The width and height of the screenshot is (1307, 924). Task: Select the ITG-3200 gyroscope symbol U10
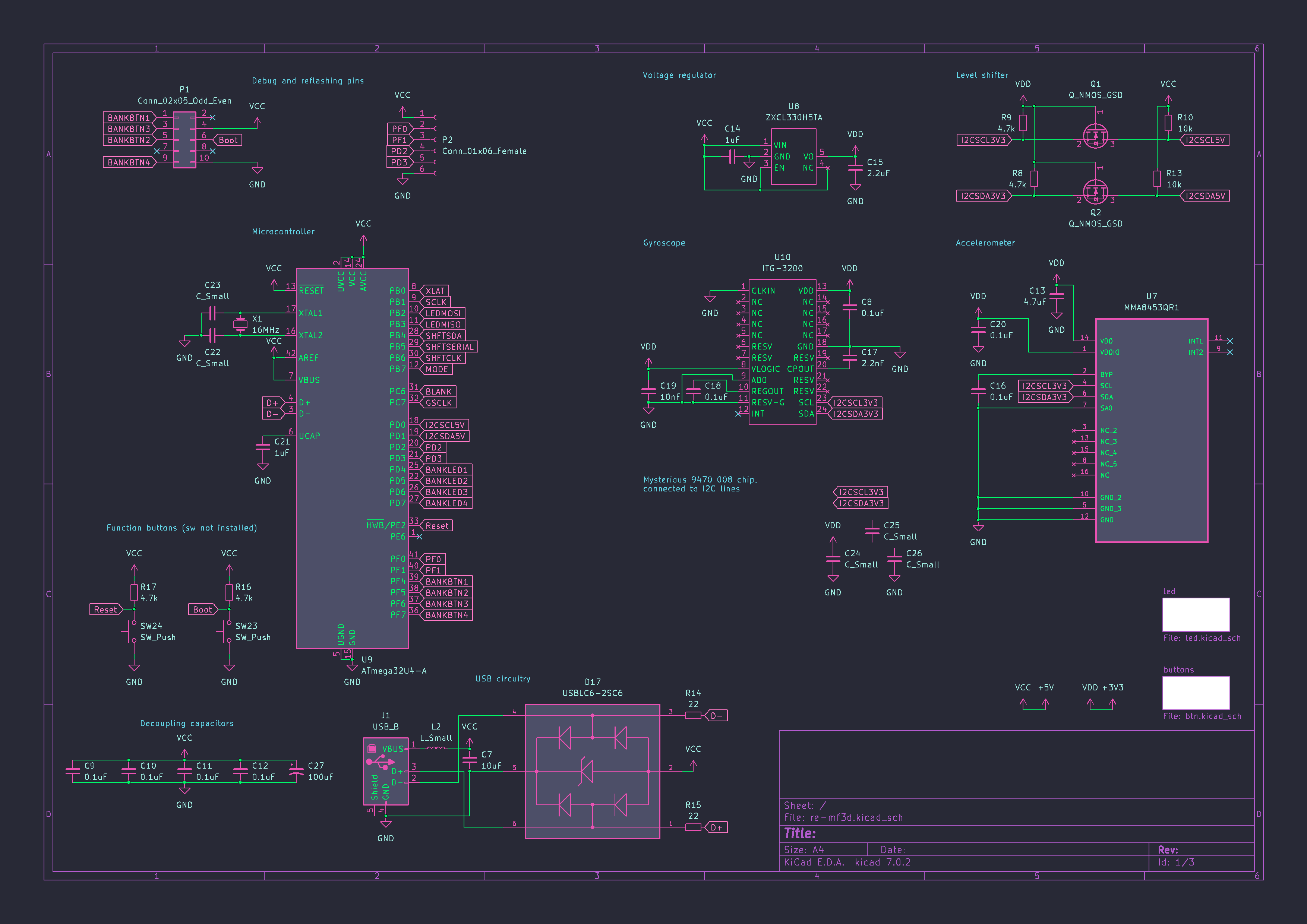782,352
